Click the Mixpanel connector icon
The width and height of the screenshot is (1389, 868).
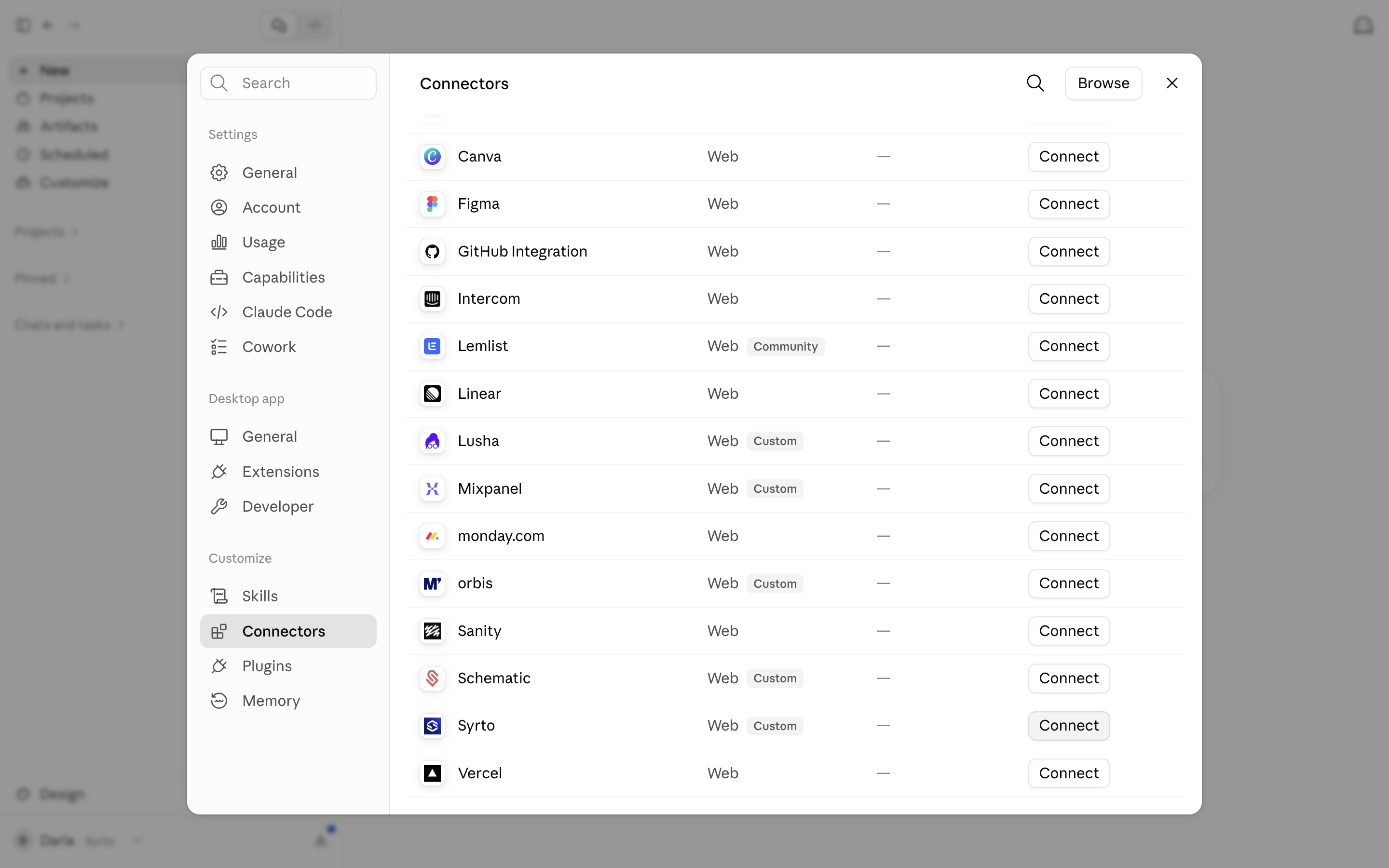pyautogui.click(x=432, y=488)
